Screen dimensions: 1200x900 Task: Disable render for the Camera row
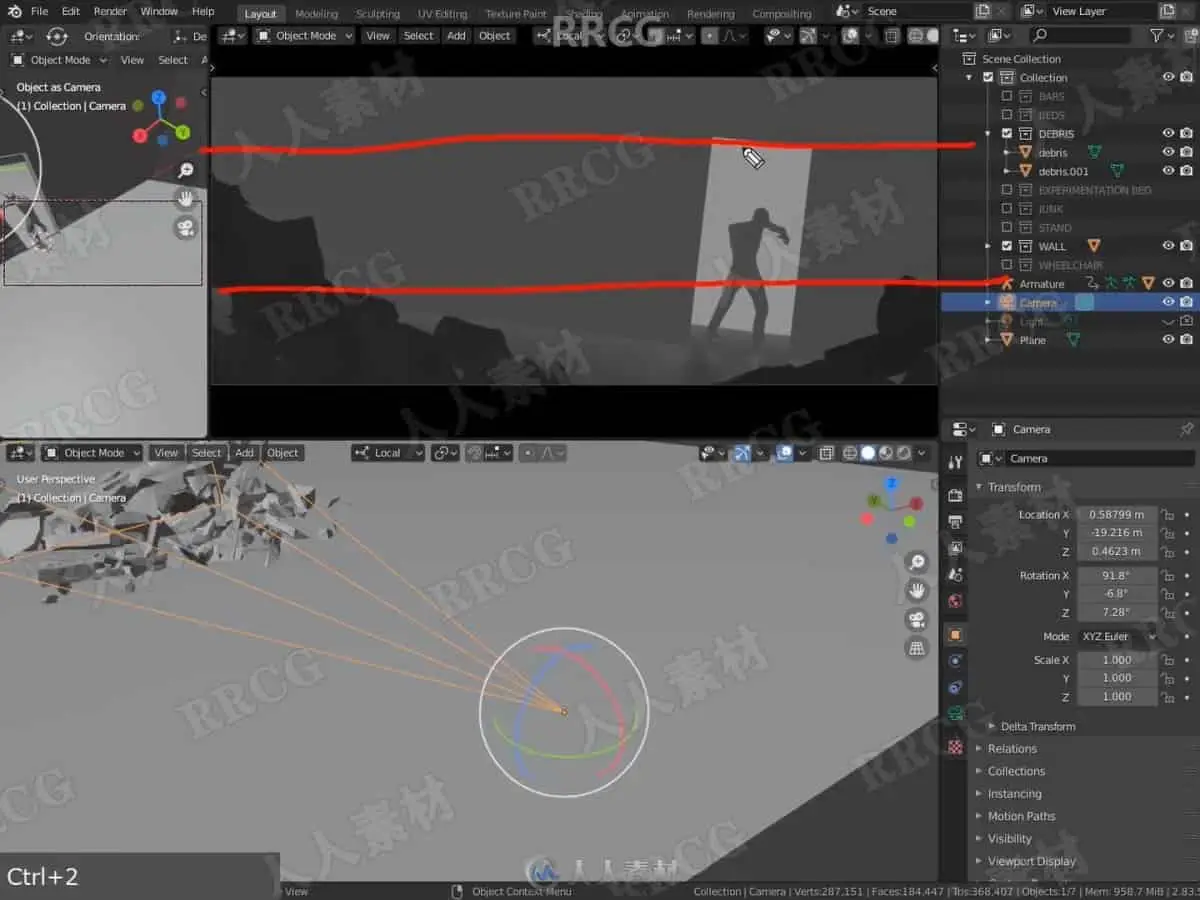point(1186,302)
